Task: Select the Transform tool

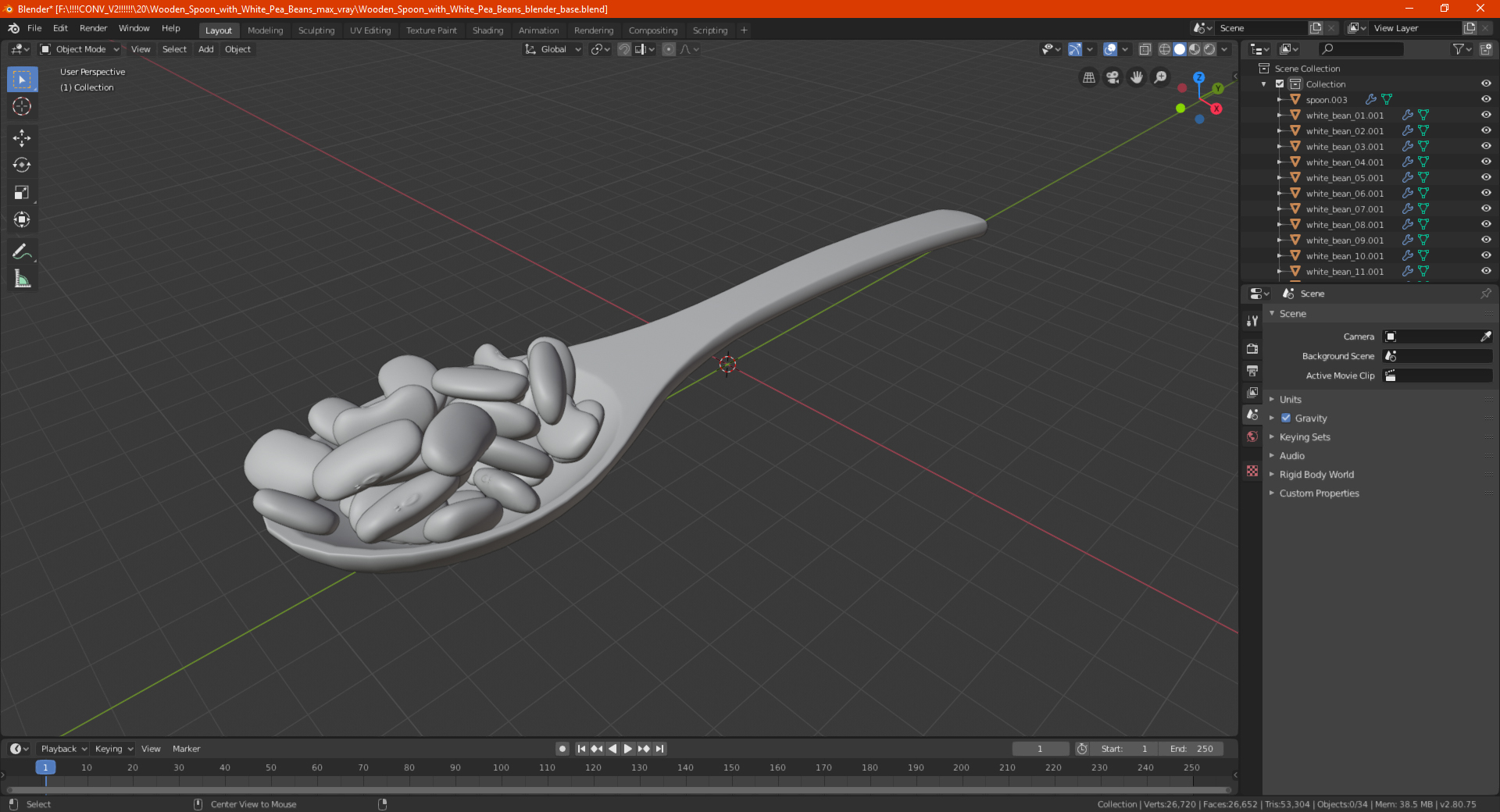Action: pos(22,220)
